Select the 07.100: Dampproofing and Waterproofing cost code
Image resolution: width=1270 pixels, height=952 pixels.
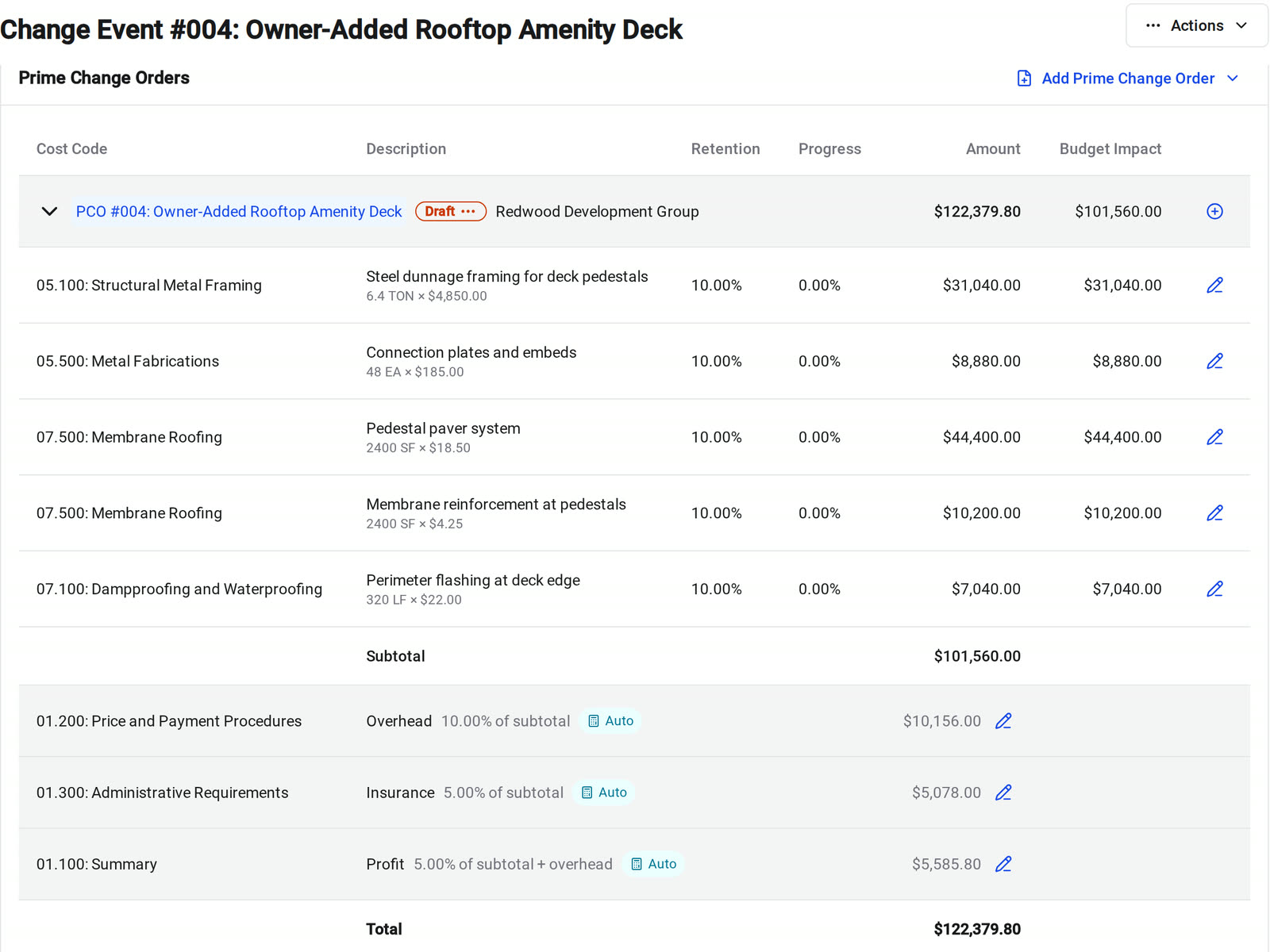coord(179,589)
